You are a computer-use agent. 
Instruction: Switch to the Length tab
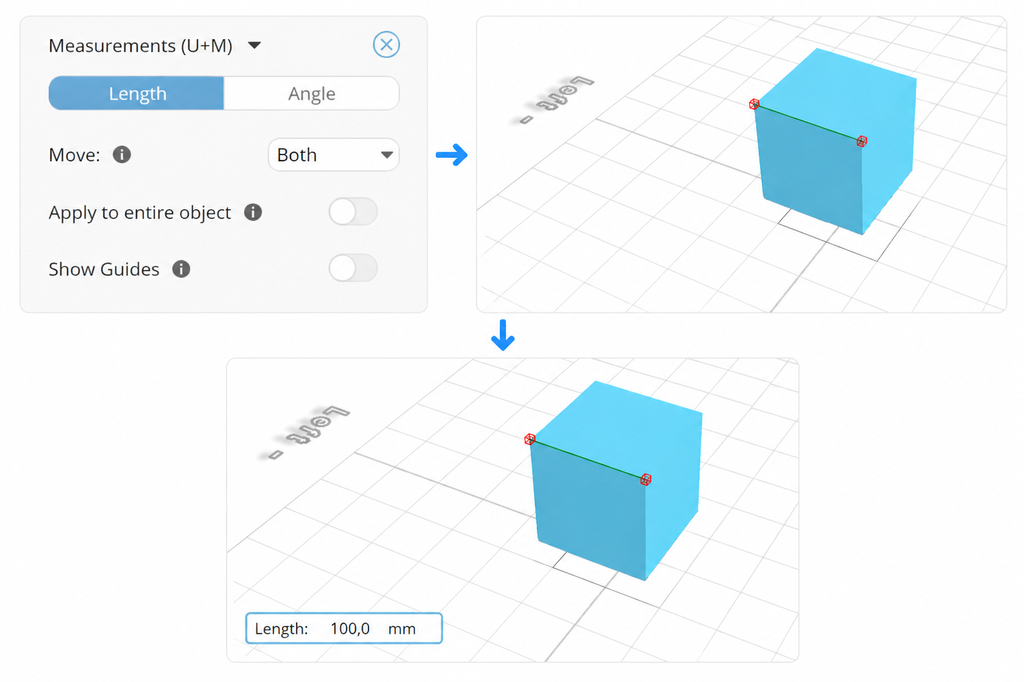point(136,93)
